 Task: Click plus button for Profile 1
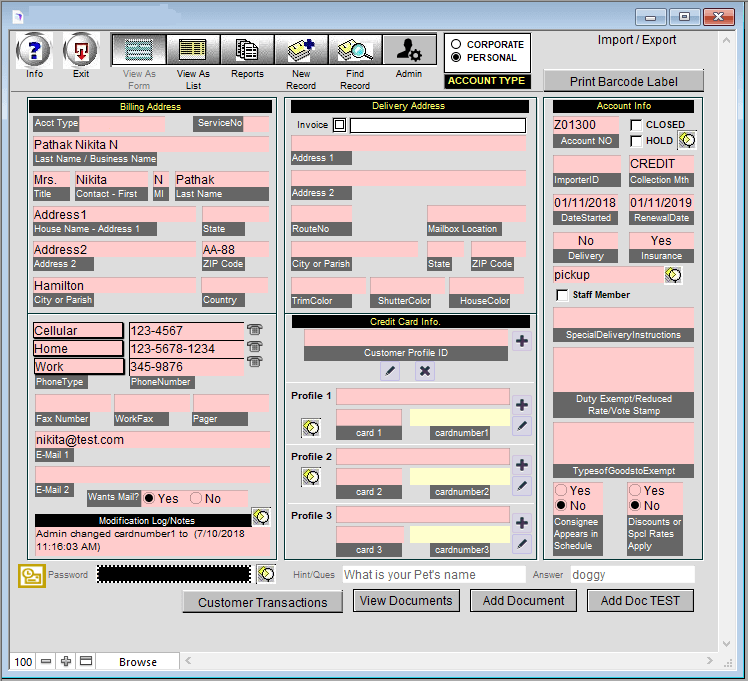coord(521,405)
